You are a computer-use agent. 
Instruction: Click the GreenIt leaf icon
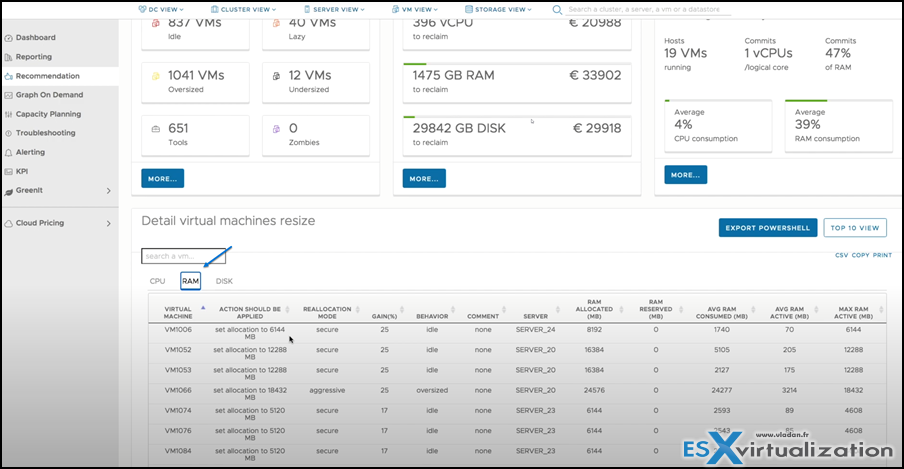coord(8,191)
